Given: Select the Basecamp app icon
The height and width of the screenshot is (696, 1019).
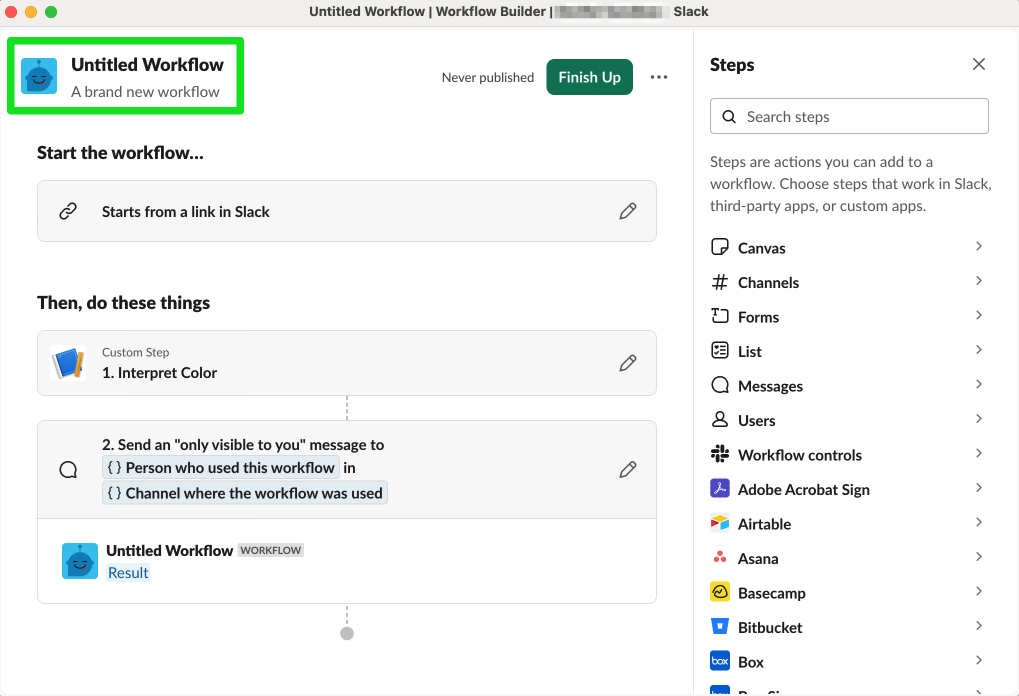Looking at the screenshot, I should tap(719, 592).
